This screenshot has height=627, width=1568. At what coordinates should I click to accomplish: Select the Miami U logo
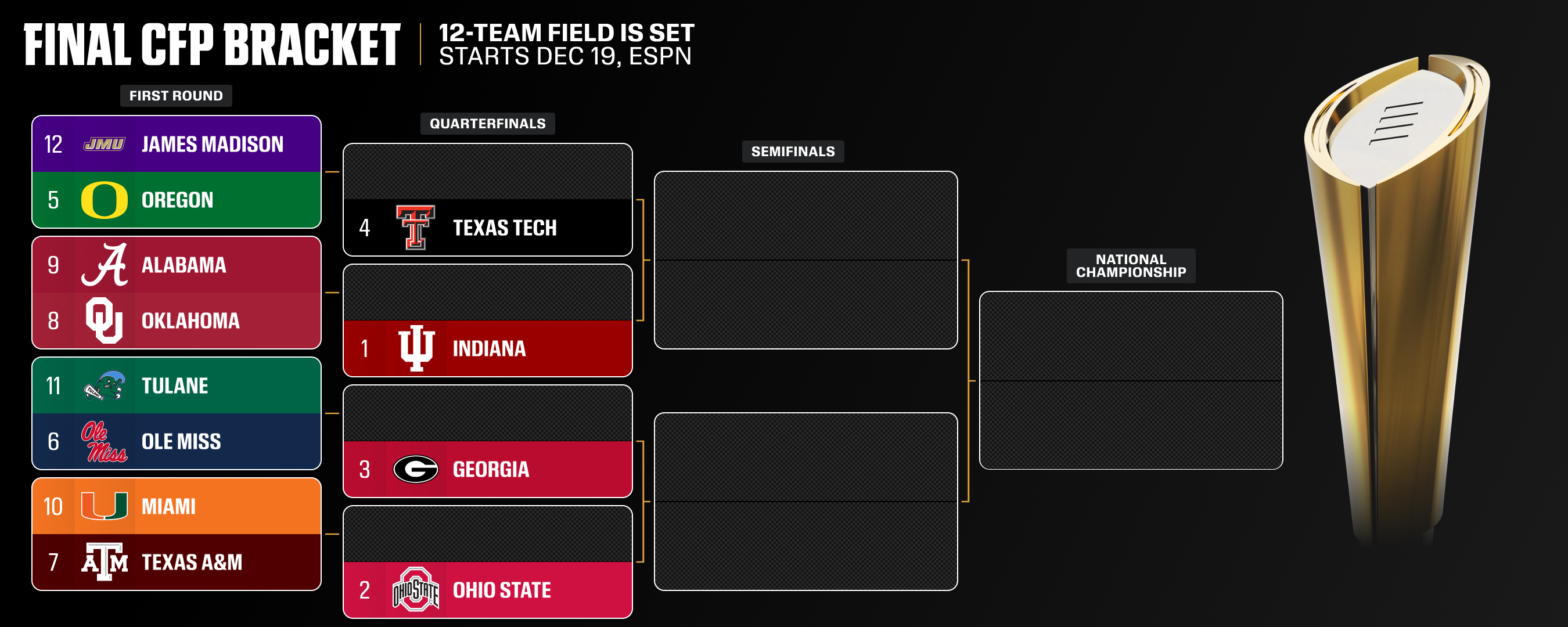(x=104, y=506)
